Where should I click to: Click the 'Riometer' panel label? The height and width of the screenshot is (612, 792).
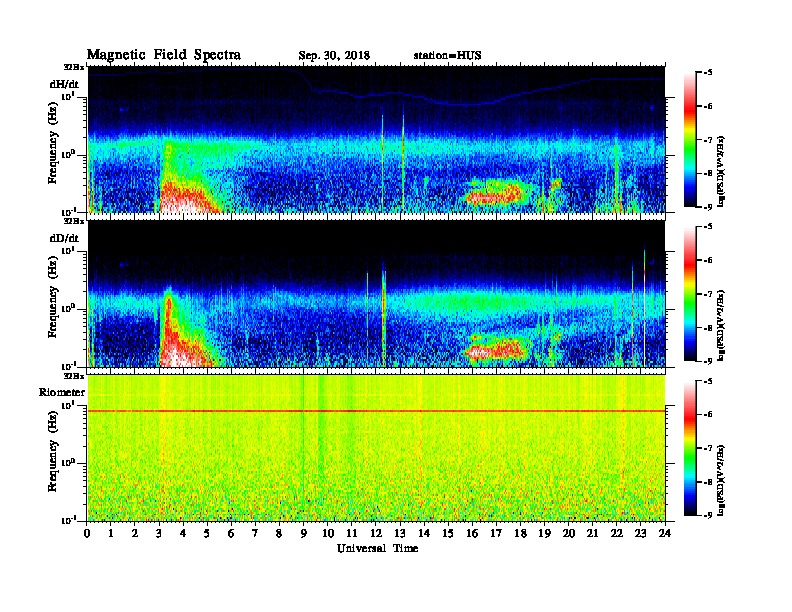coord(62,392)
